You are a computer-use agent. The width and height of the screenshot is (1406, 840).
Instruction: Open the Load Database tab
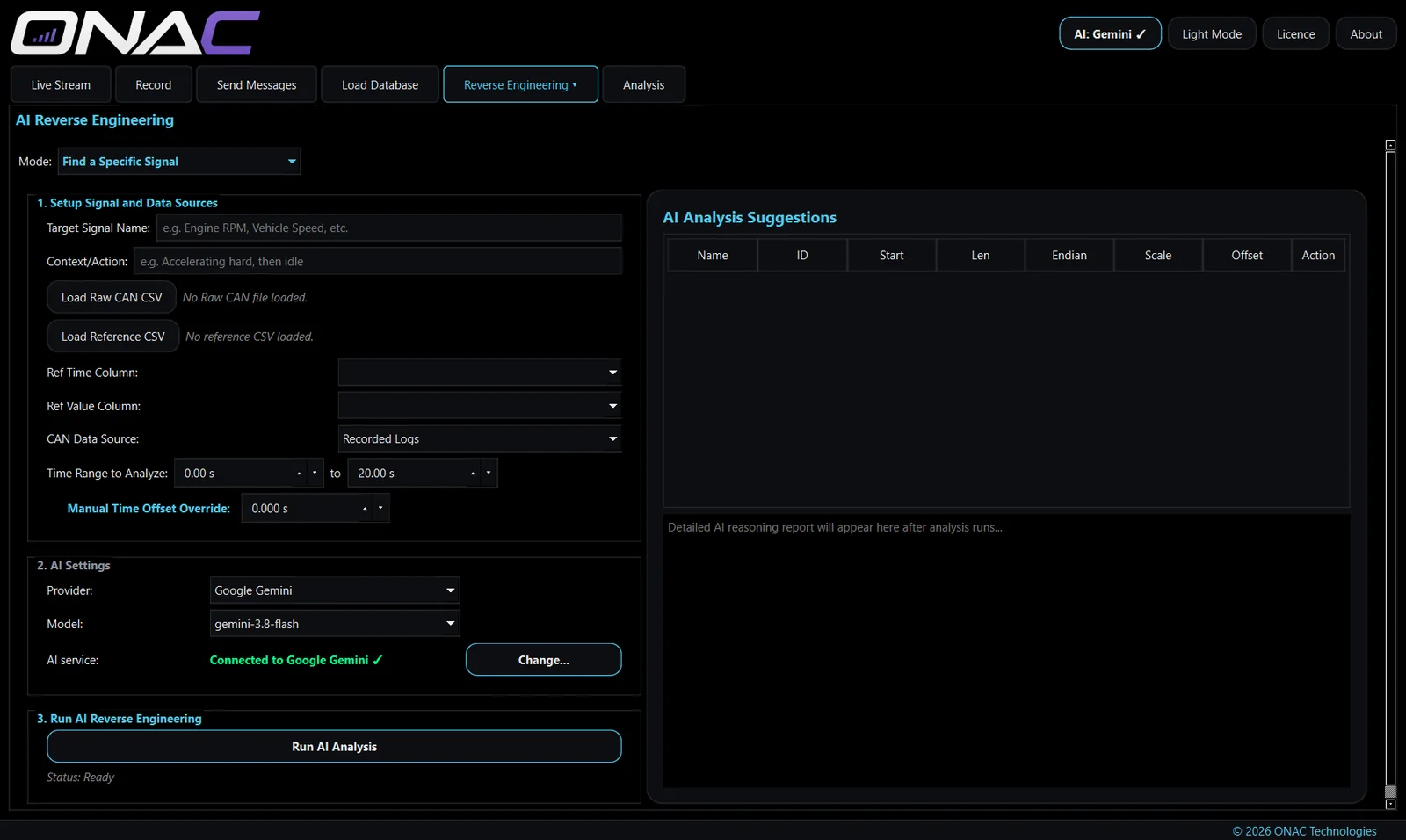point(380,85)
